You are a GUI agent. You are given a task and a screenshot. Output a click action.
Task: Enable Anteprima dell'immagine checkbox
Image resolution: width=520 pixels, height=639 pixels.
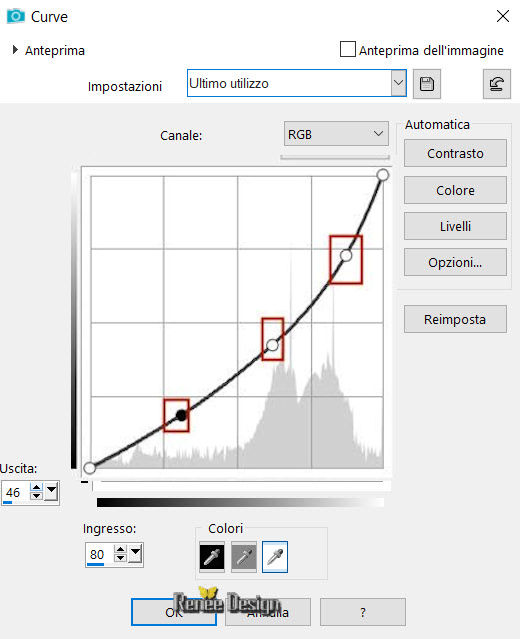(348, 49)
